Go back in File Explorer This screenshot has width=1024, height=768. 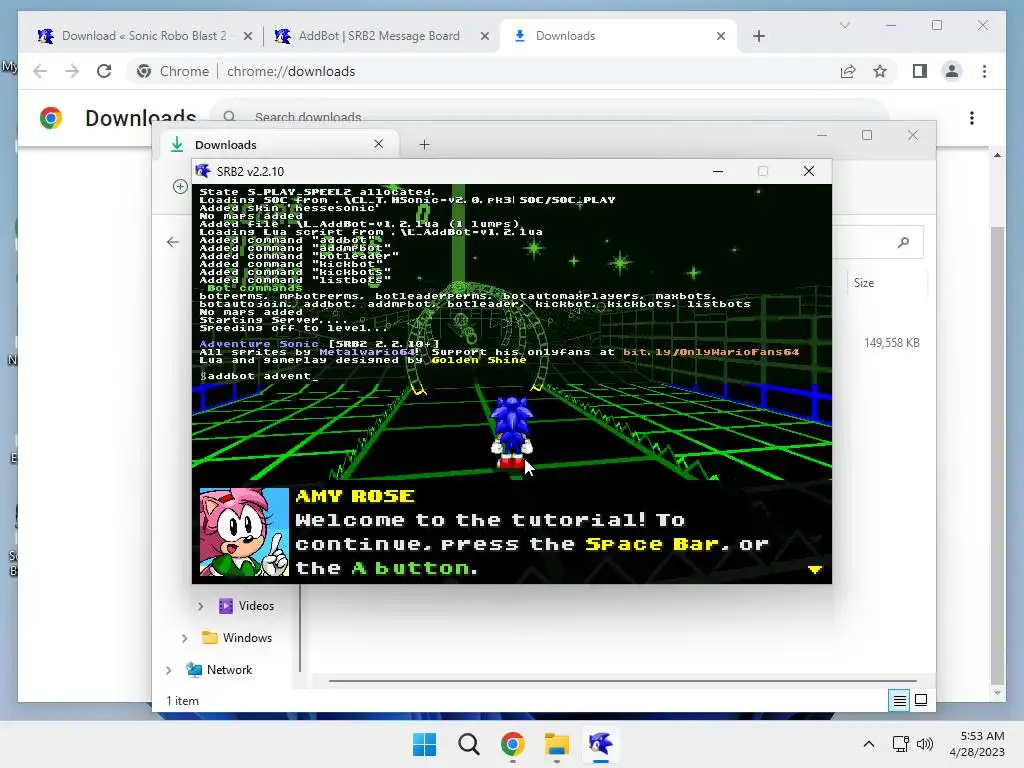(x=172, y=242)
